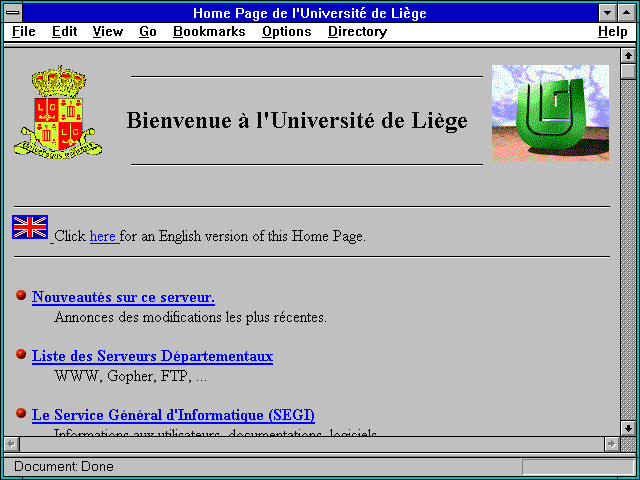Screen dimensions: 640x480
Task: Click the red bullet beside Nouveautés
Action: pos(21,295)
